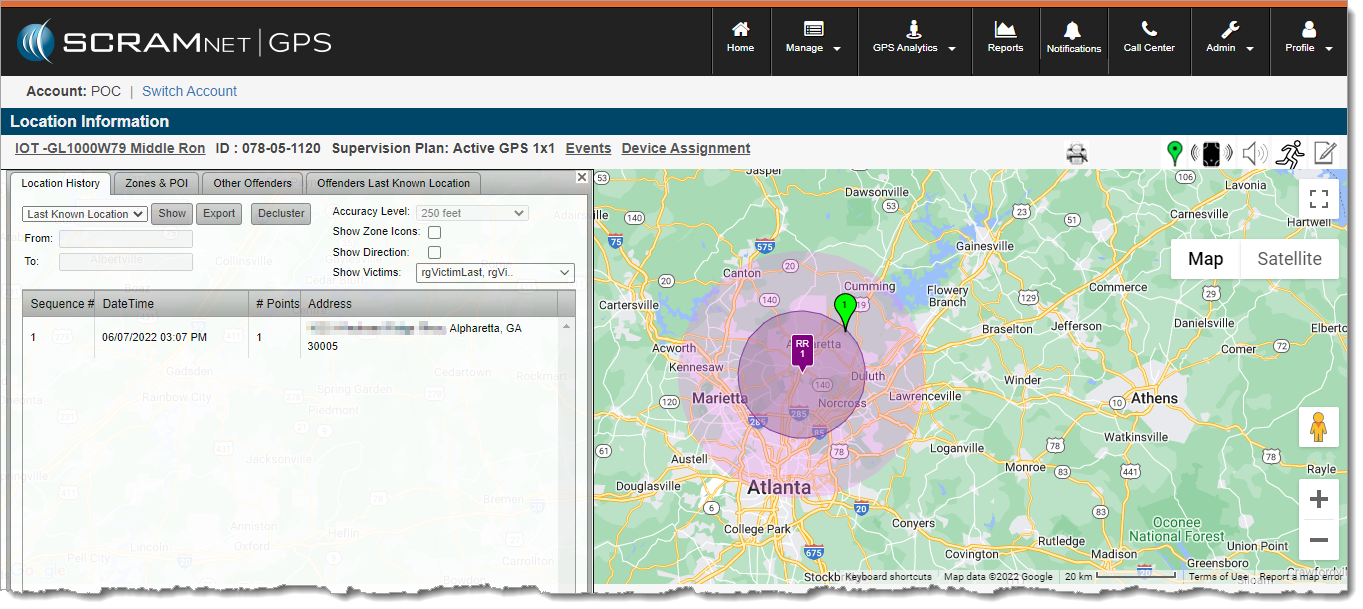Open the Manage menu dropdown
This screenshot has height=609, width=1363.
point(814,38)
